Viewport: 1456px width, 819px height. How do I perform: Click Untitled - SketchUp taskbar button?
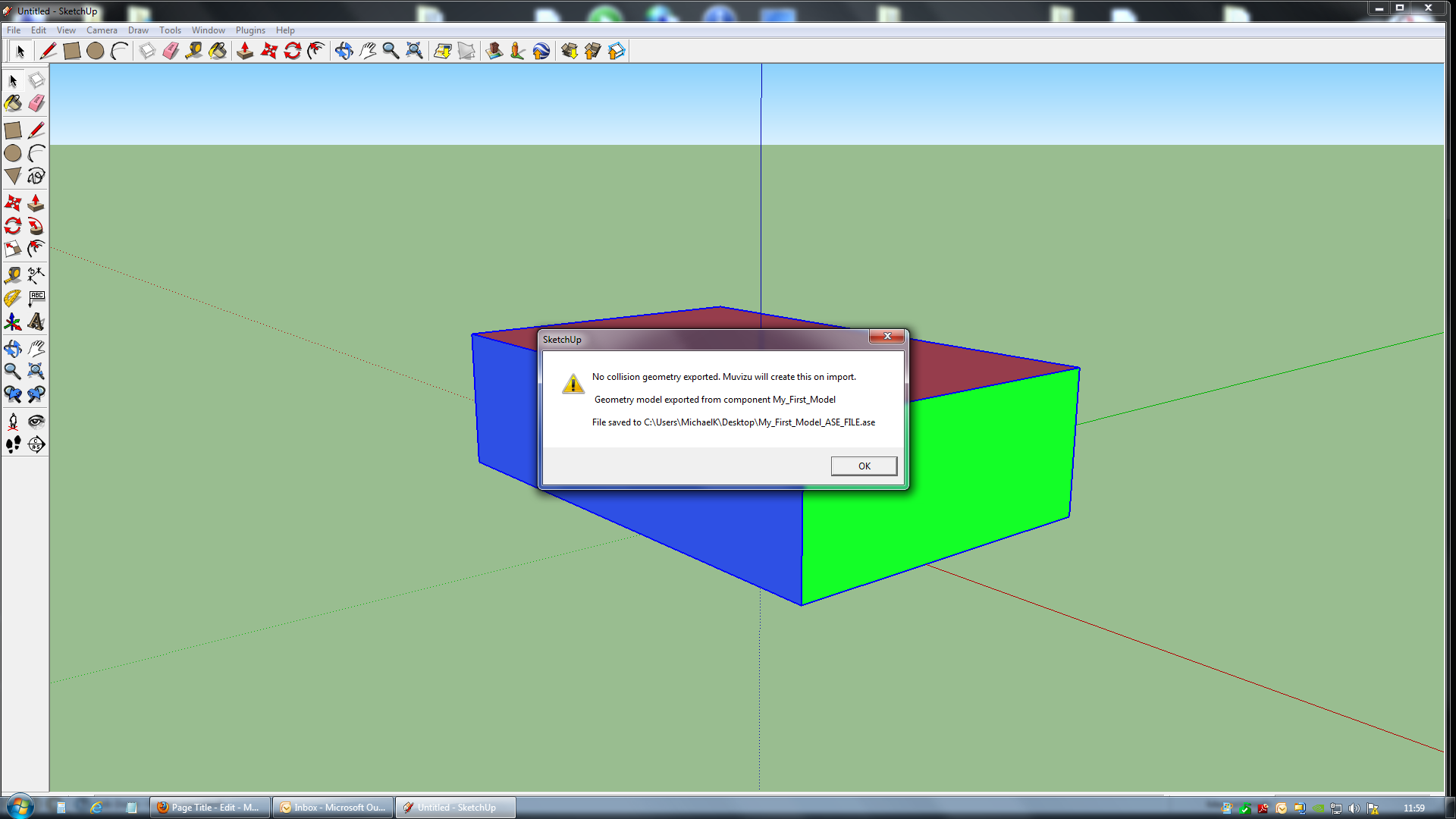(455, 808)
